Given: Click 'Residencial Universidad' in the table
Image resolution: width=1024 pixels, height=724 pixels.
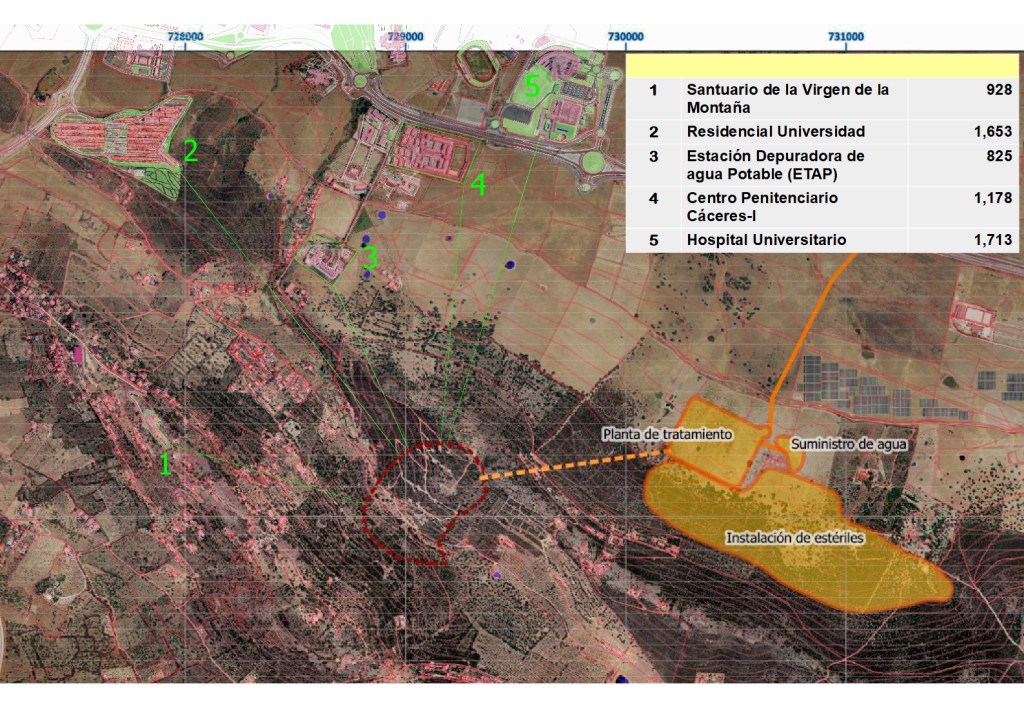Looking at the screenshot, I should click(x=775, y=132).
